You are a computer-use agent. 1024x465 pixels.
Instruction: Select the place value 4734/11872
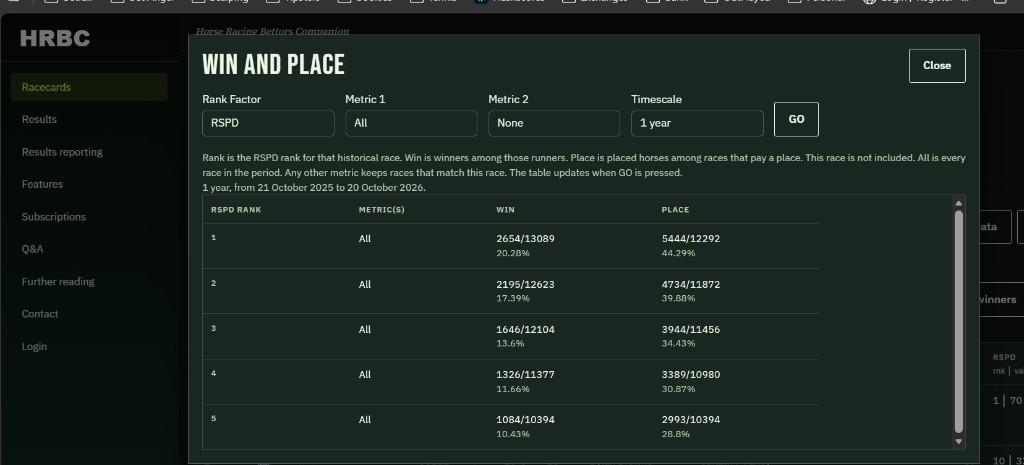690,285
